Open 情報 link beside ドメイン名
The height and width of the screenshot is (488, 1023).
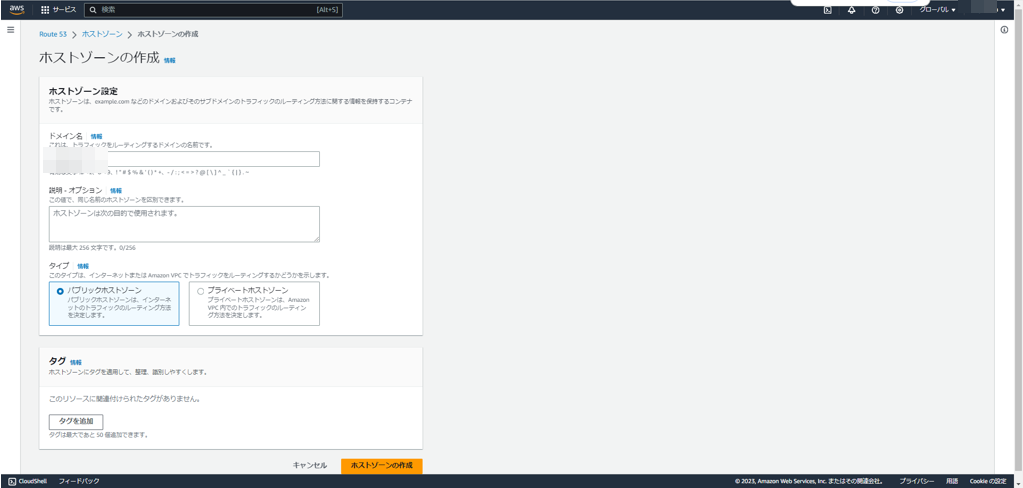tap(97, 136)
